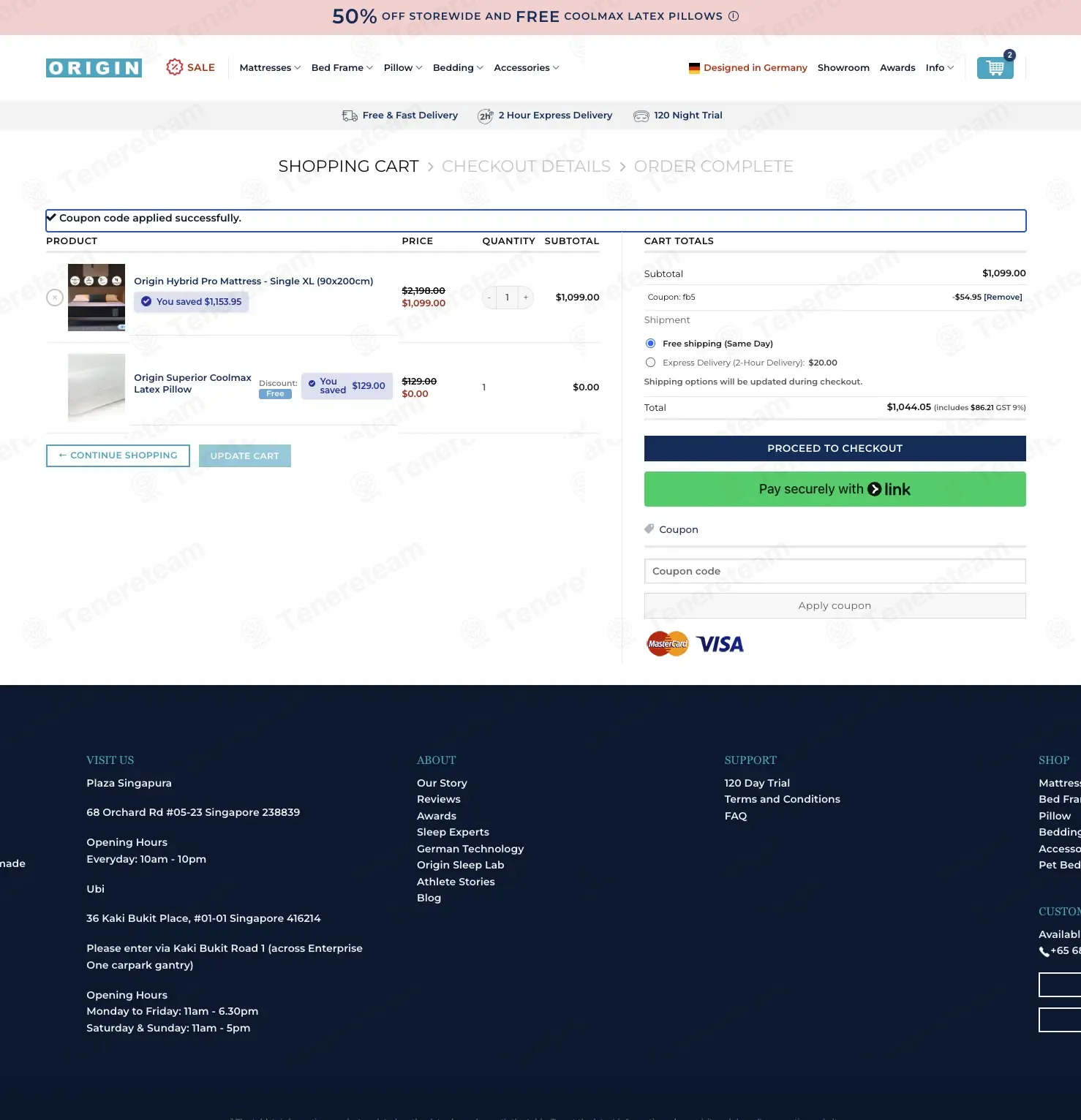1081x1120 pixels.
Task: Open the mattress product thumbnail
Action: (x=97, y=298)
